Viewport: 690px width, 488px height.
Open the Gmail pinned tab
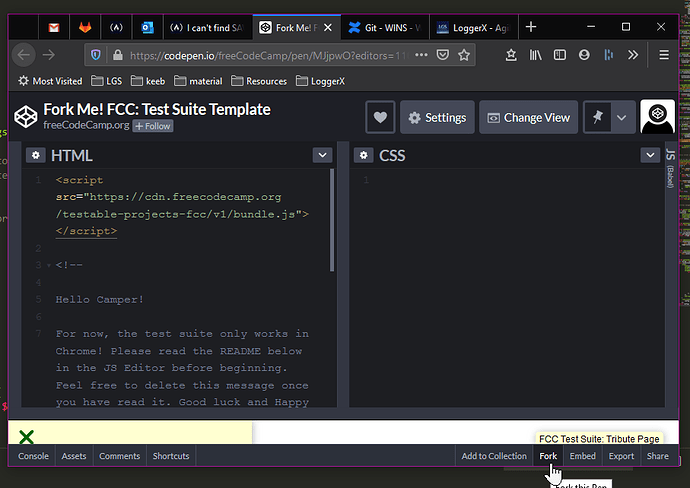54,28
